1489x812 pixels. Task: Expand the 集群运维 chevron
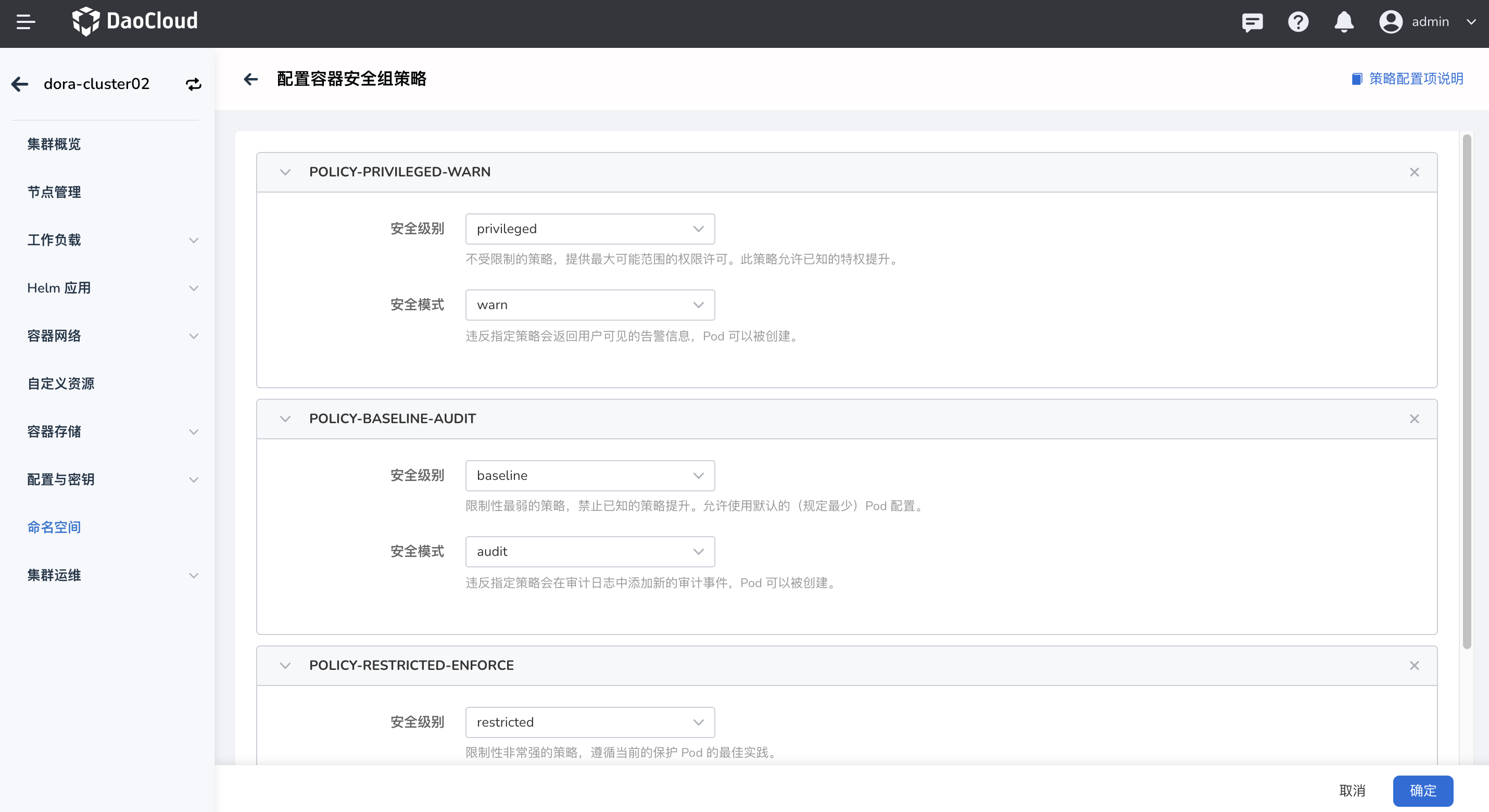[x=194, y=576]
